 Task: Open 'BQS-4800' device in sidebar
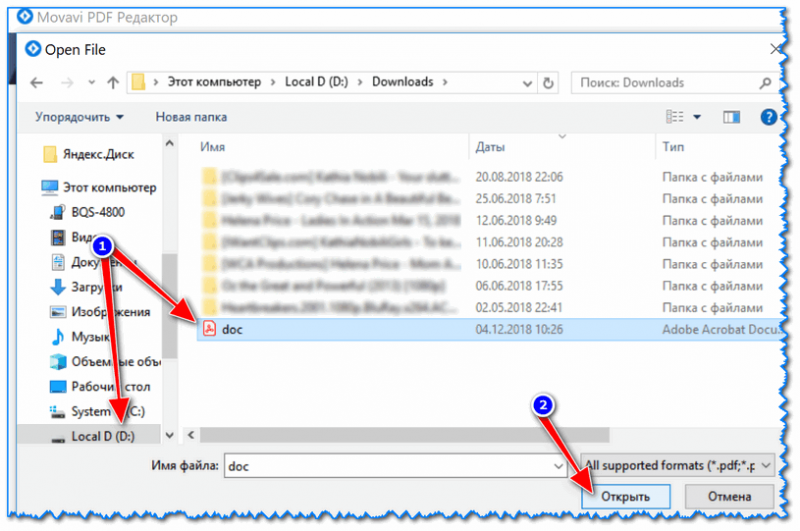pos(87,212)
